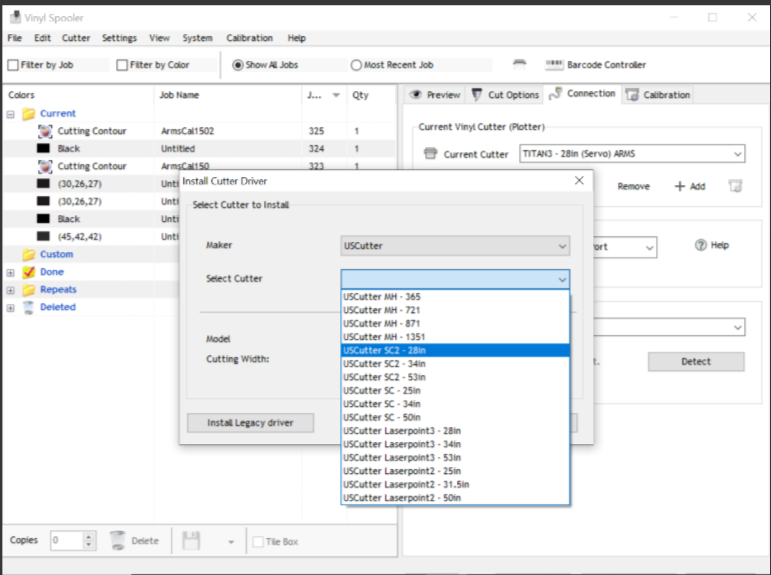Viewport: 771px width, 575px height.
Task: Click the black swatch for job 324
Action: (x=43, y=149)
